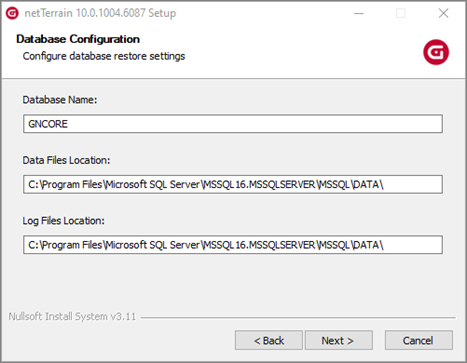Click into the Data Files Location path field

233,184
